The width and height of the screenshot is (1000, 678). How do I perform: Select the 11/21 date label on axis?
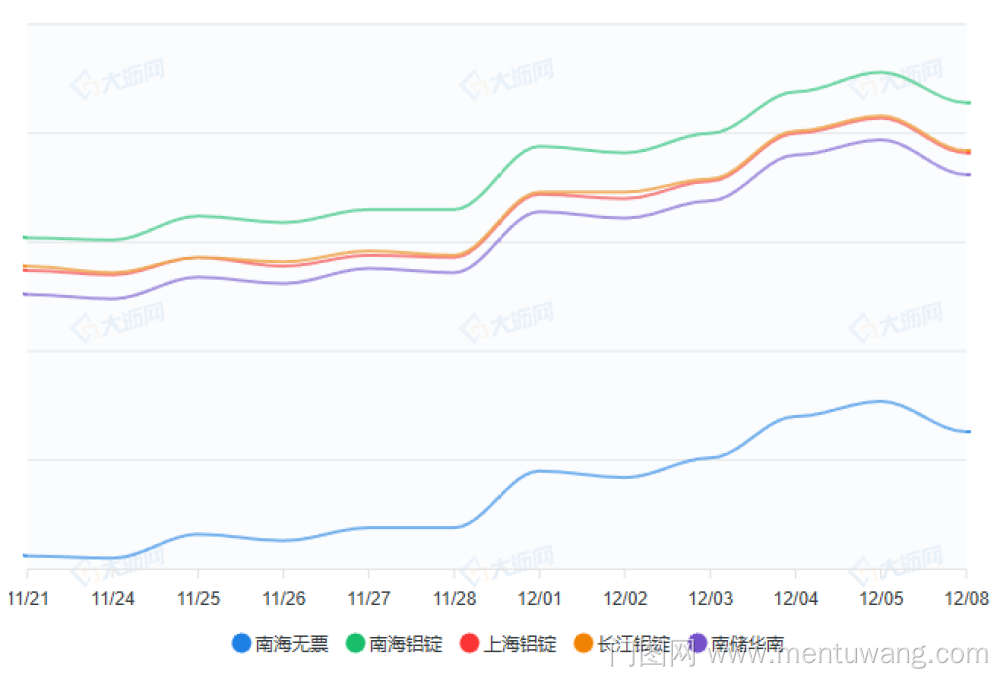(x=27, y=598)
